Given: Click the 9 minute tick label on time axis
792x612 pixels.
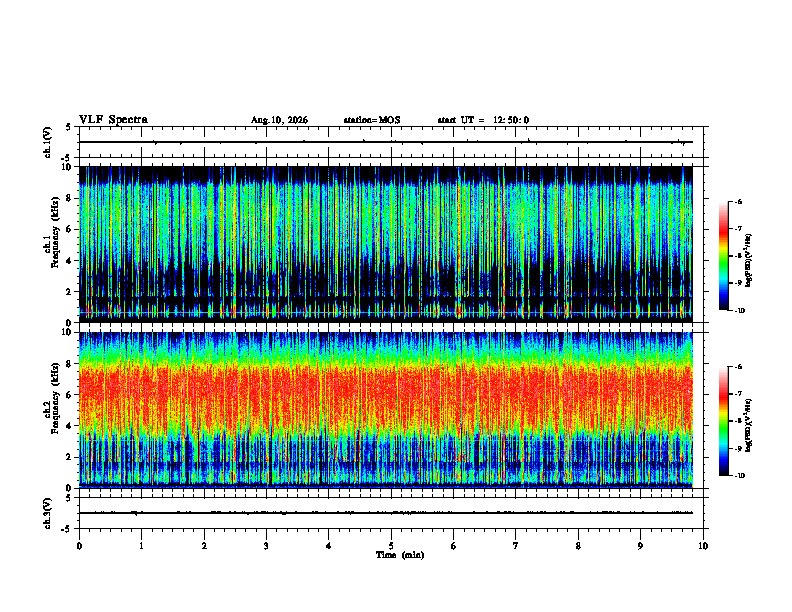Looking at the screenshot, I should click(x=640, y=546).
